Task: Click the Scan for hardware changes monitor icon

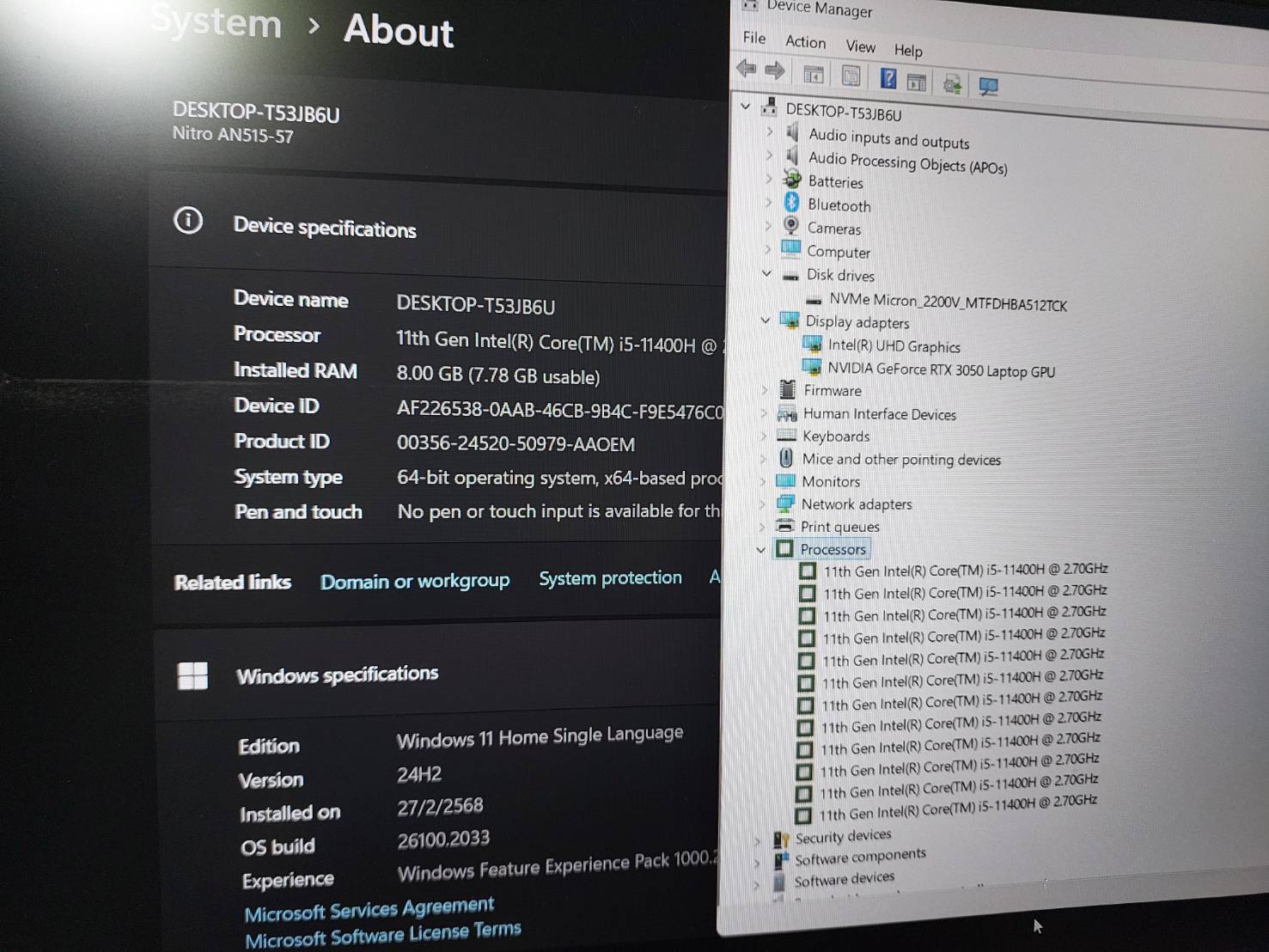Action: [988, 86]
